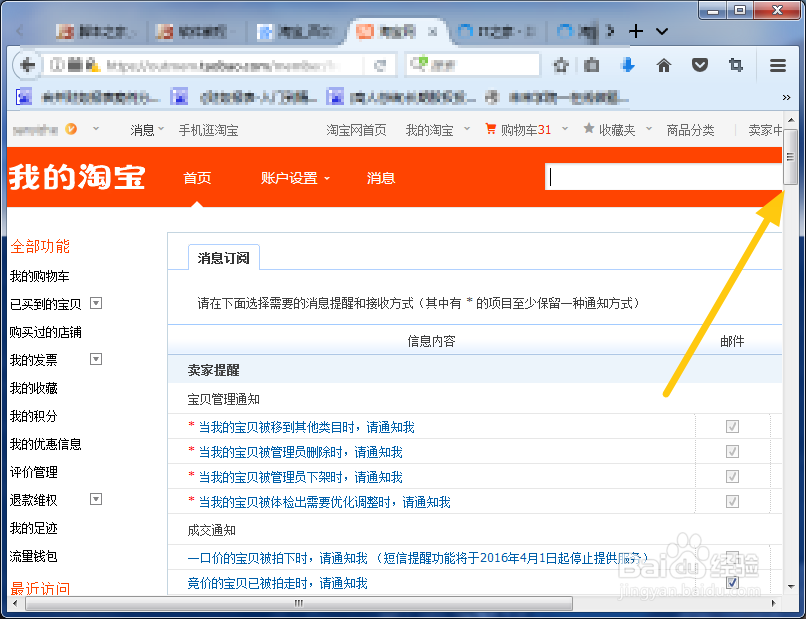The width and height of the screenshot is (806, 619).
Task: Click the vertical scrollbar thumb
Action: point(791,157)
